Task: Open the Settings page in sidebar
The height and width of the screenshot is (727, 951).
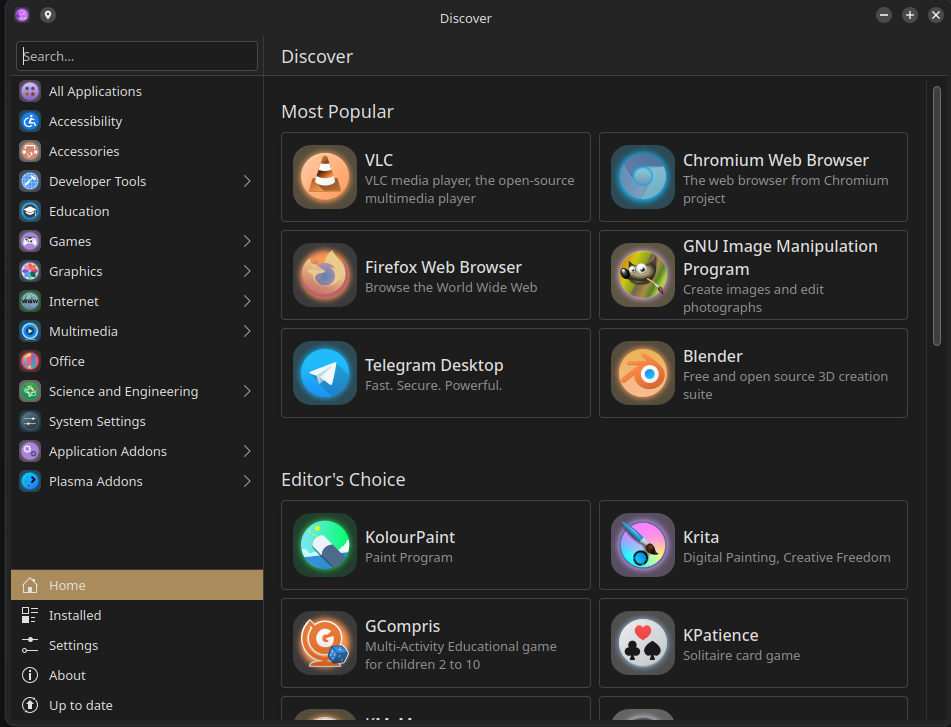Action: point(137,645)
